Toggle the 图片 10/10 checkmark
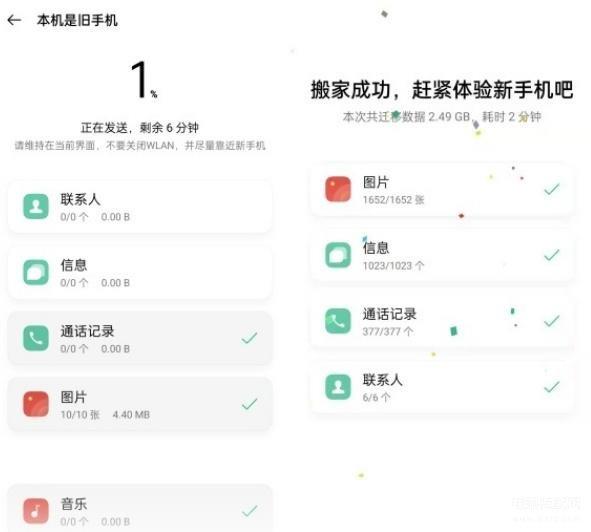 point(250,404)
